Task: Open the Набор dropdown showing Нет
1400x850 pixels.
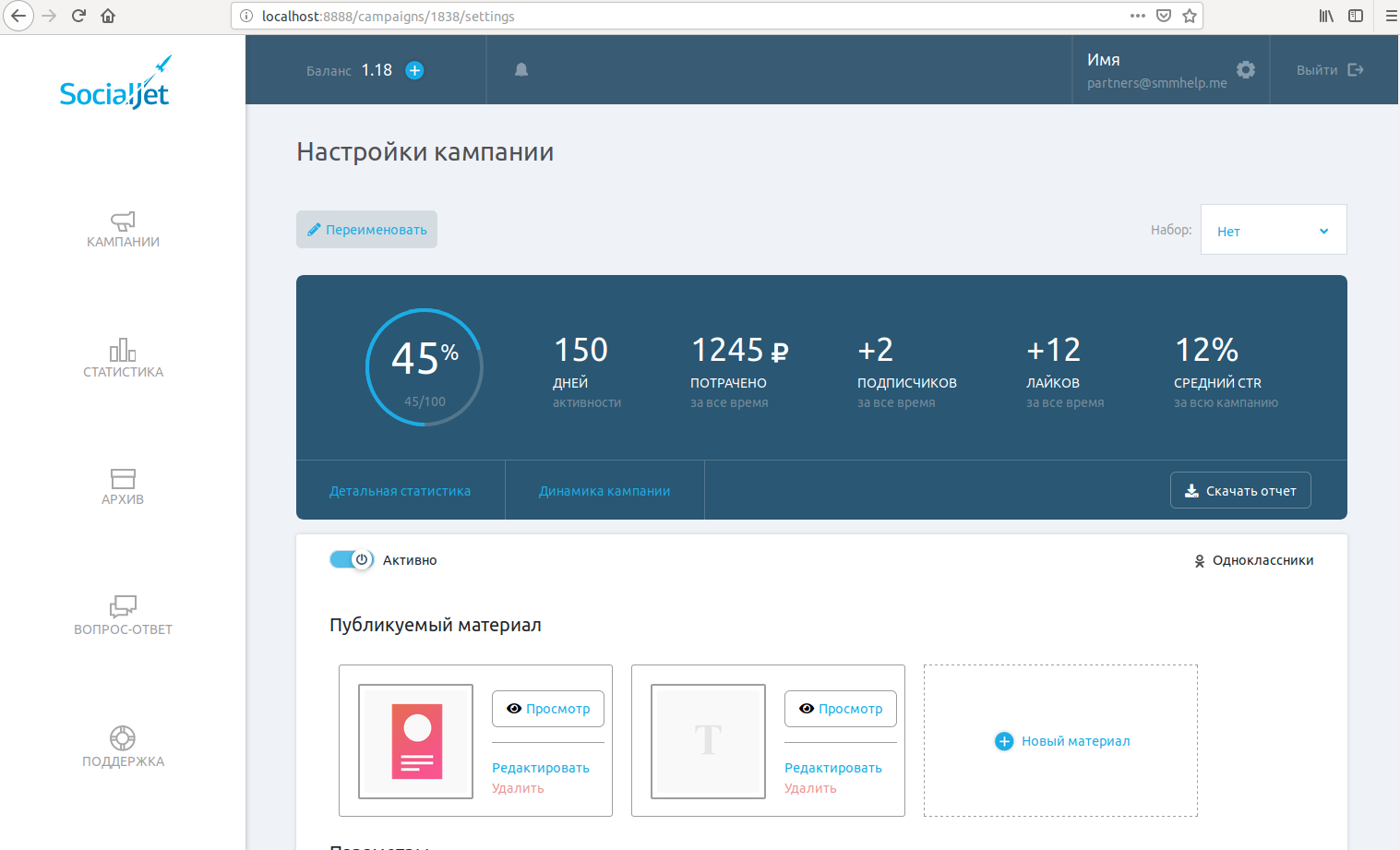Action: click(x=1274, y=230)
